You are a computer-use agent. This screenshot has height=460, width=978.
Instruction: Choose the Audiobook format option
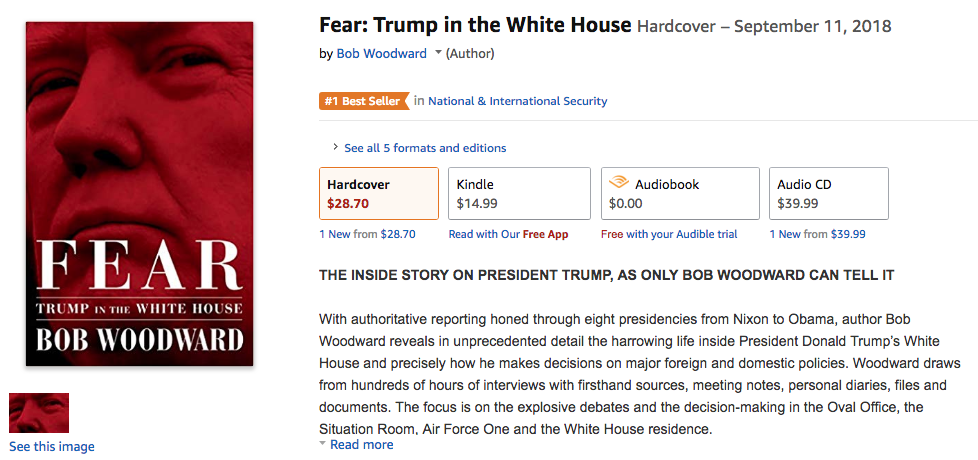[x=680, y=194]
